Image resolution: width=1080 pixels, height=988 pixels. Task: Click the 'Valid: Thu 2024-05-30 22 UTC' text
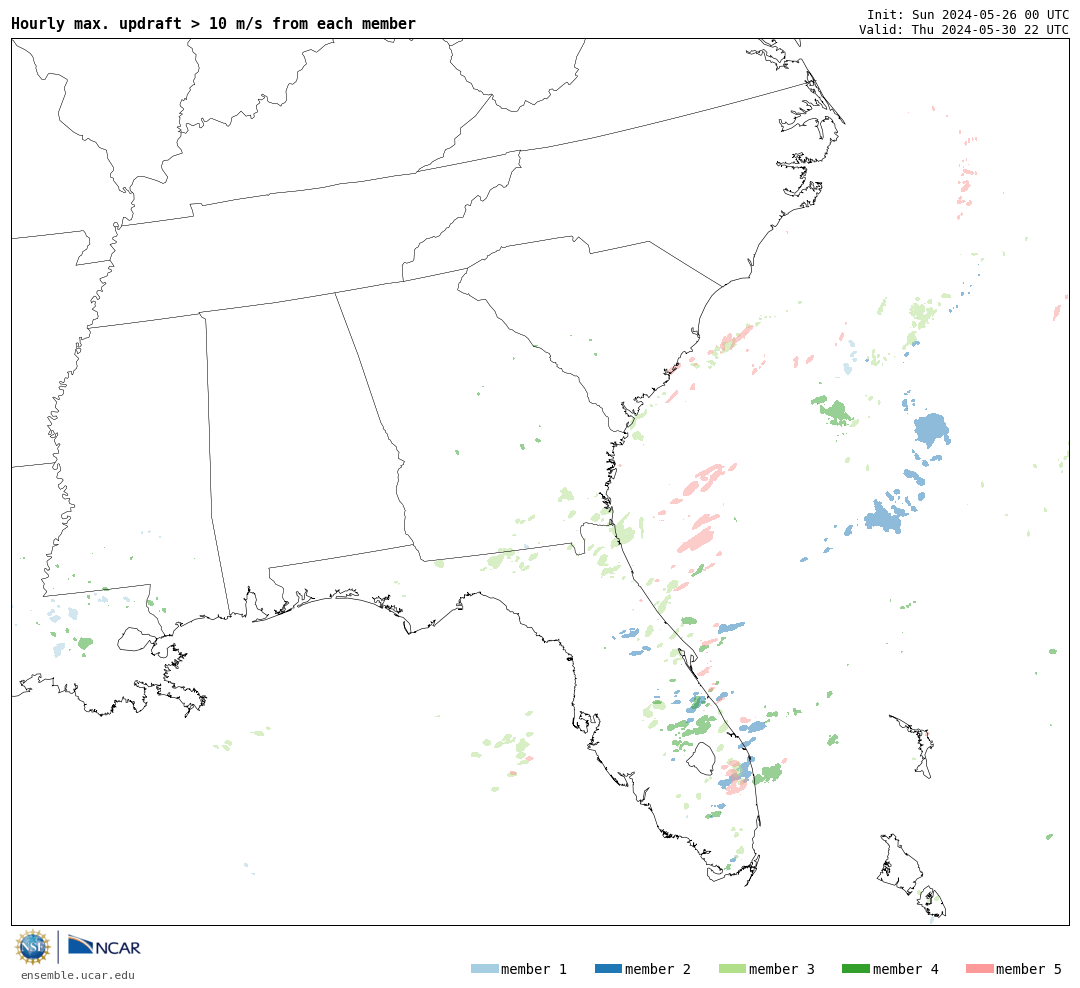[964, 29]
